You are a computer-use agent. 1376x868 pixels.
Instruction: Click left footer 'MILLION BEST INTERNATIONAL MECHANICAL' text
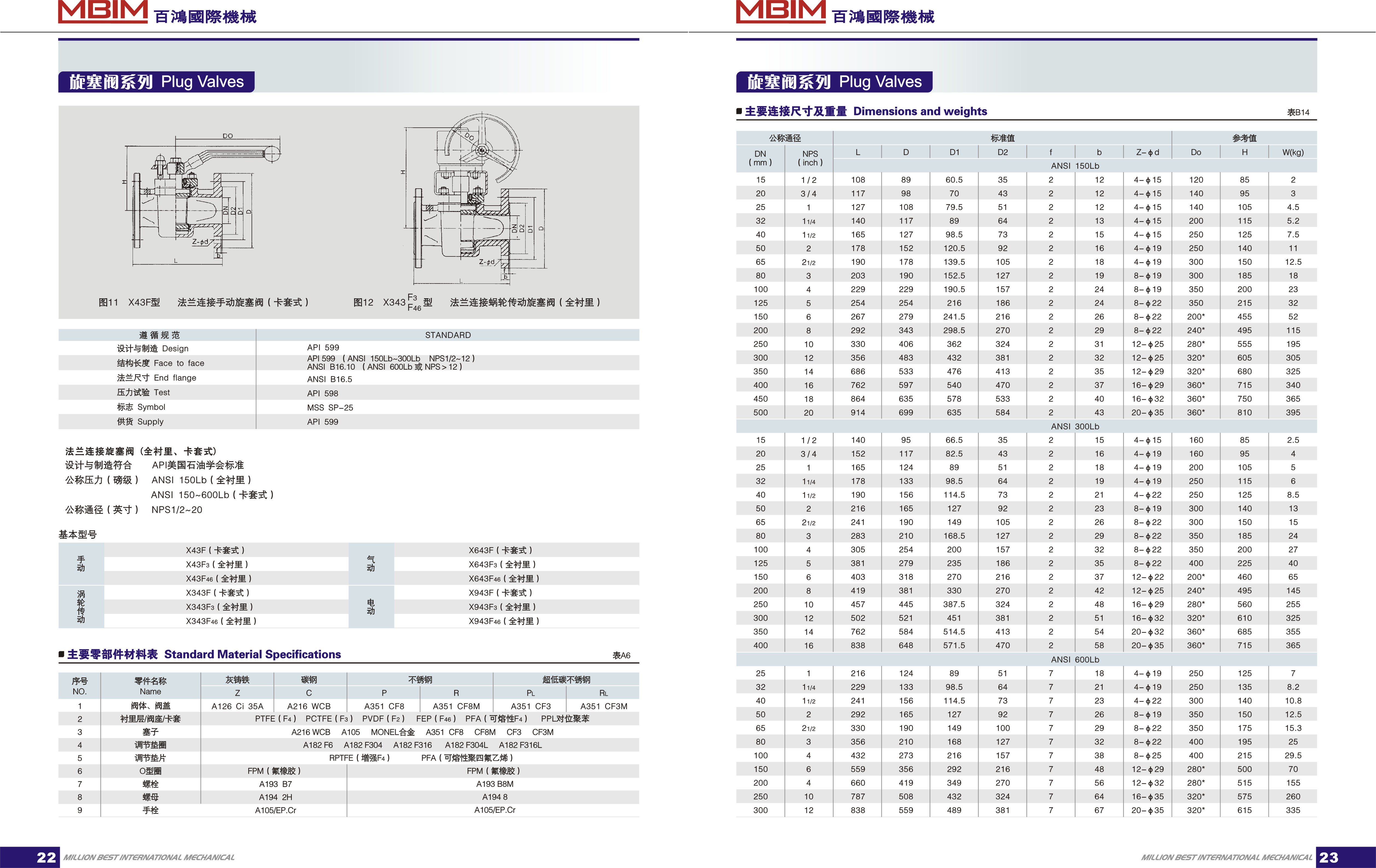[x=148, y=858]
